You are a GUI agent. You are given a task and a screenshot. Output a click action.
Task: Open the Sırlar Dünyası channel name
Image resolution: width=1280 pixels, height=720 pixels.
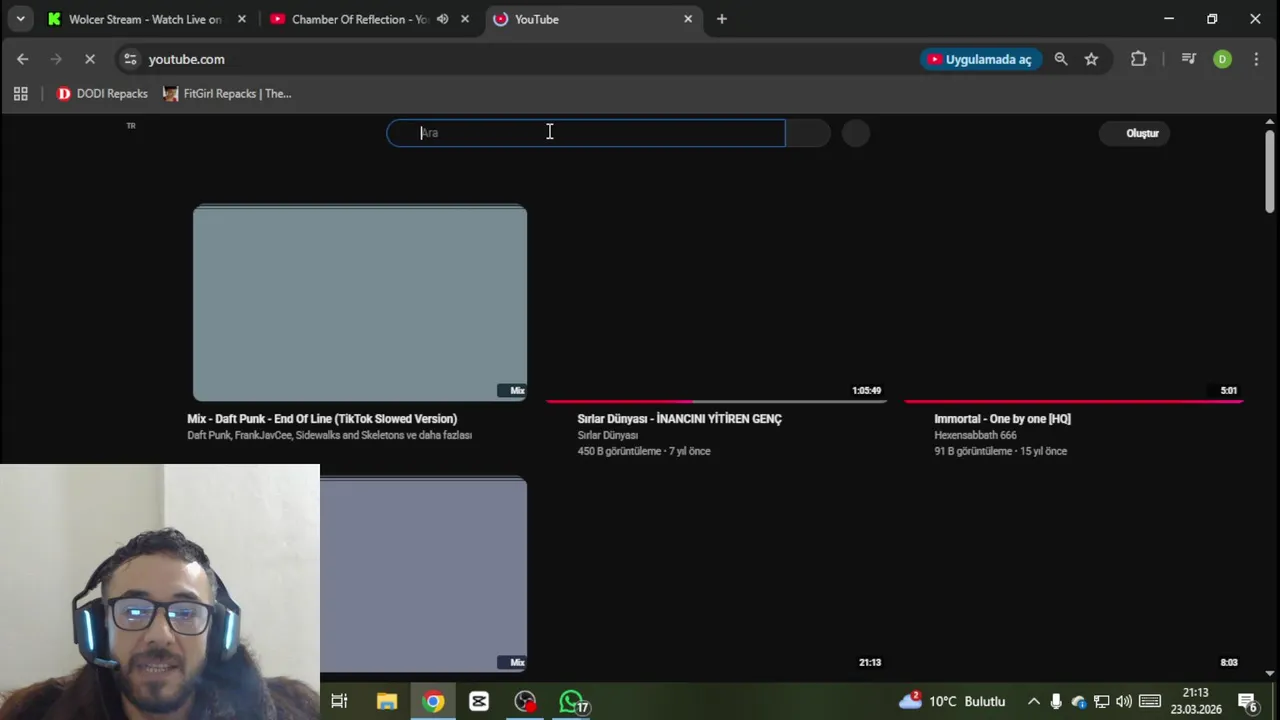tap(607, 436)
